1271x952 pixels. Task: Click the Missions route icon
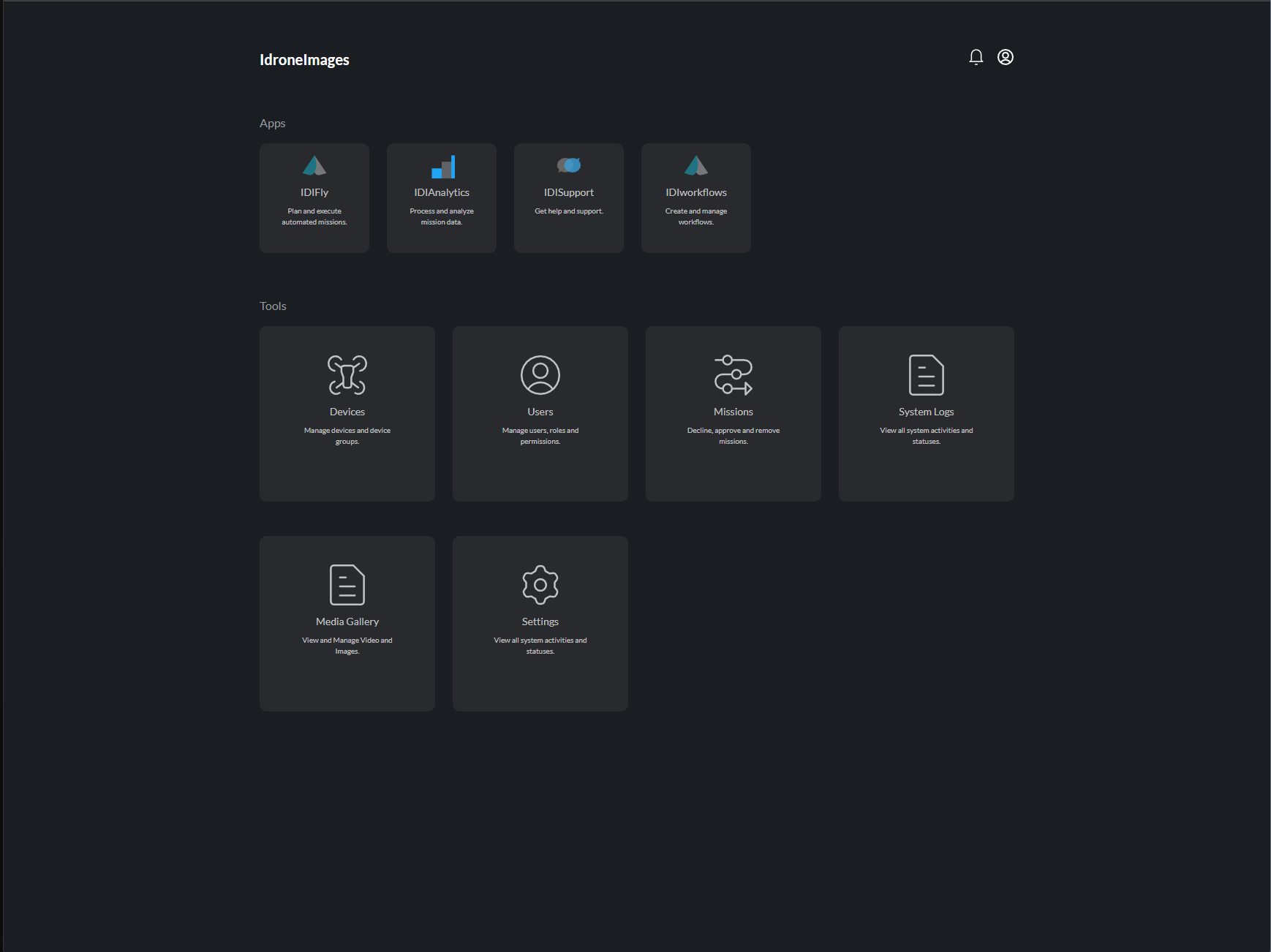733,375
